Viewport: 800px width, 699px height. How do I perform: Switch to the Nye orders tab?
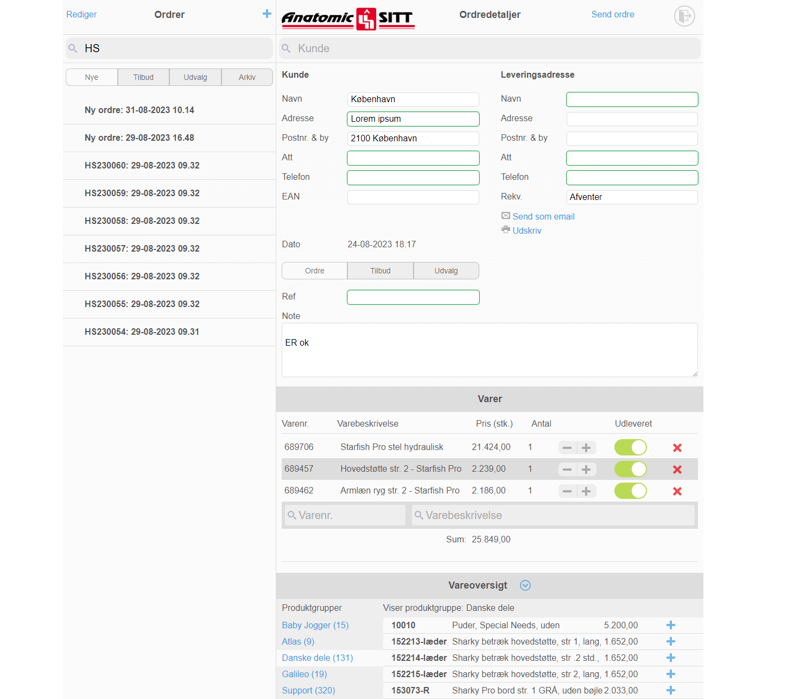92,77
